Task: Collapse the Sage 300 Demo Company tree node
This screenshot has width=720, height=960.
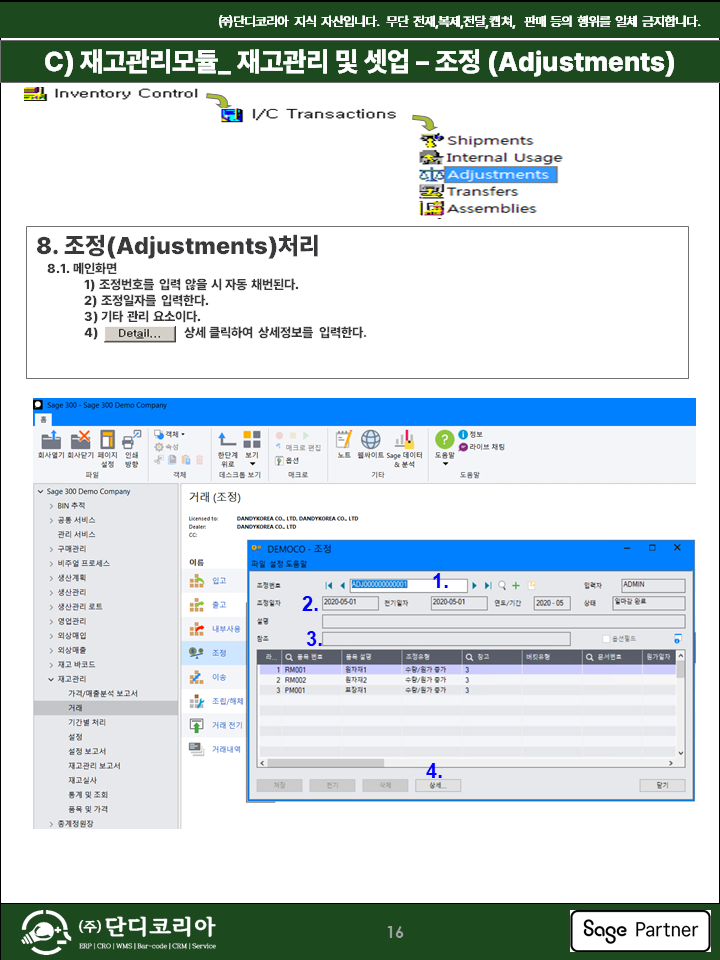Action: pos(40,491)
